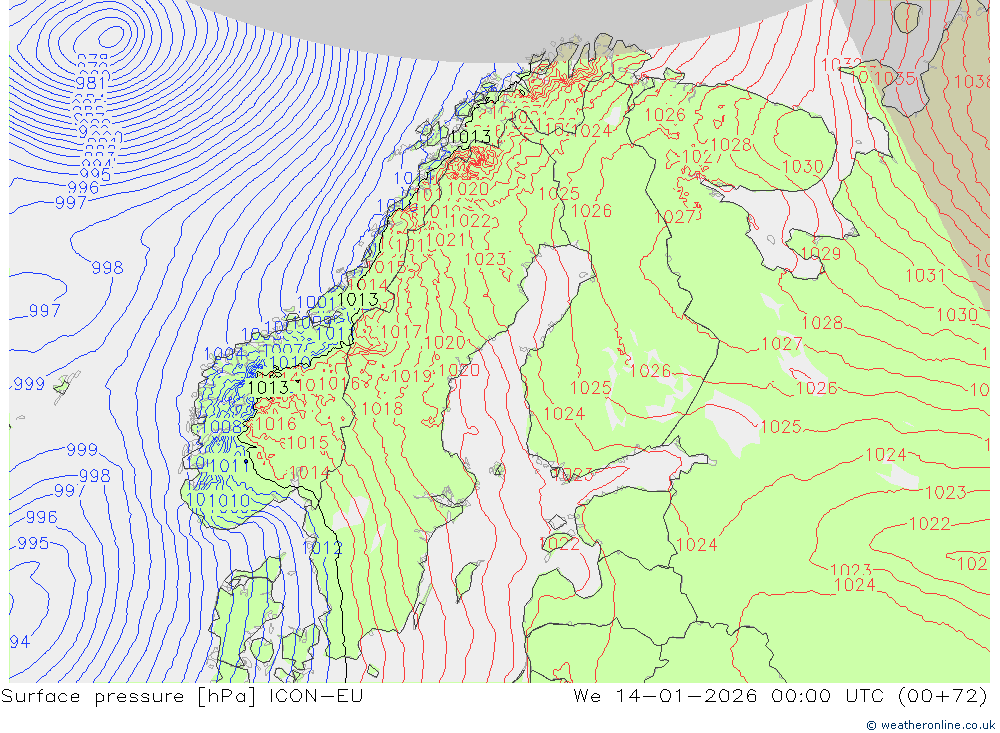Select the red "1017" isobar label
This screenshot has width=1000, height=733.
click(x=401, y=332)
